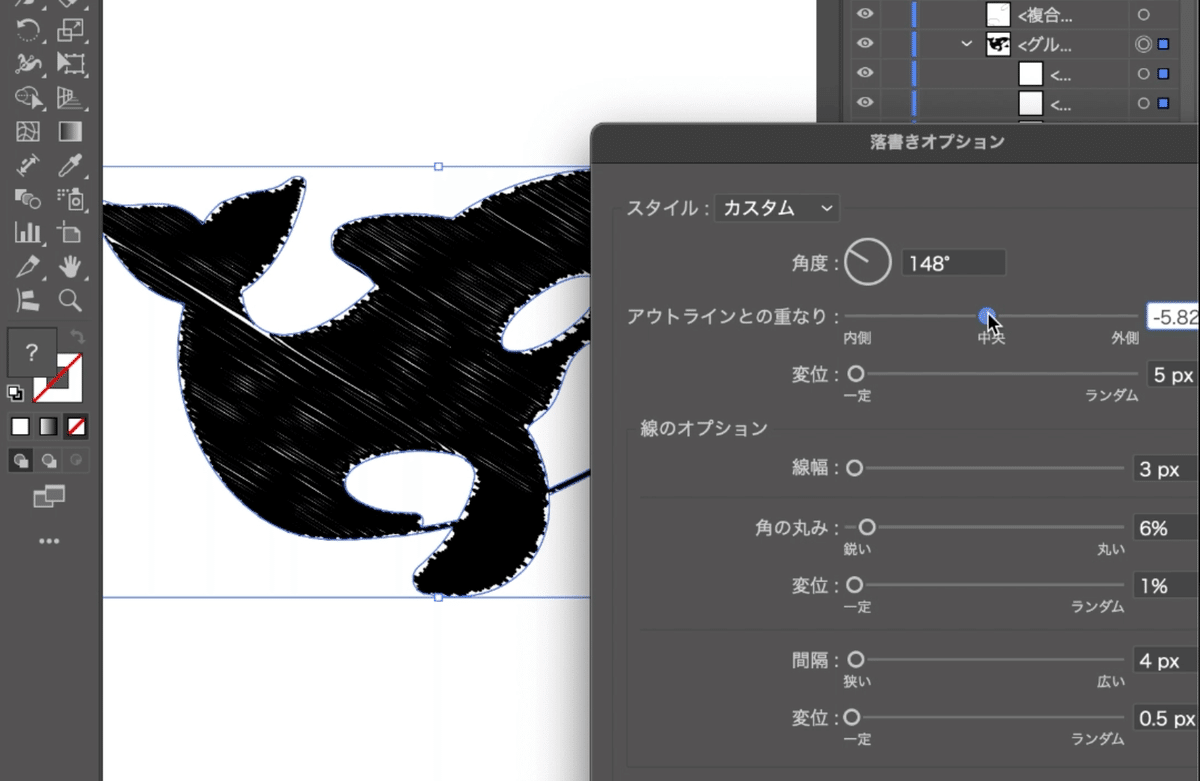Collapse the <グル group using its chevron
The image size is (1200, 781).
pos(966,44)
